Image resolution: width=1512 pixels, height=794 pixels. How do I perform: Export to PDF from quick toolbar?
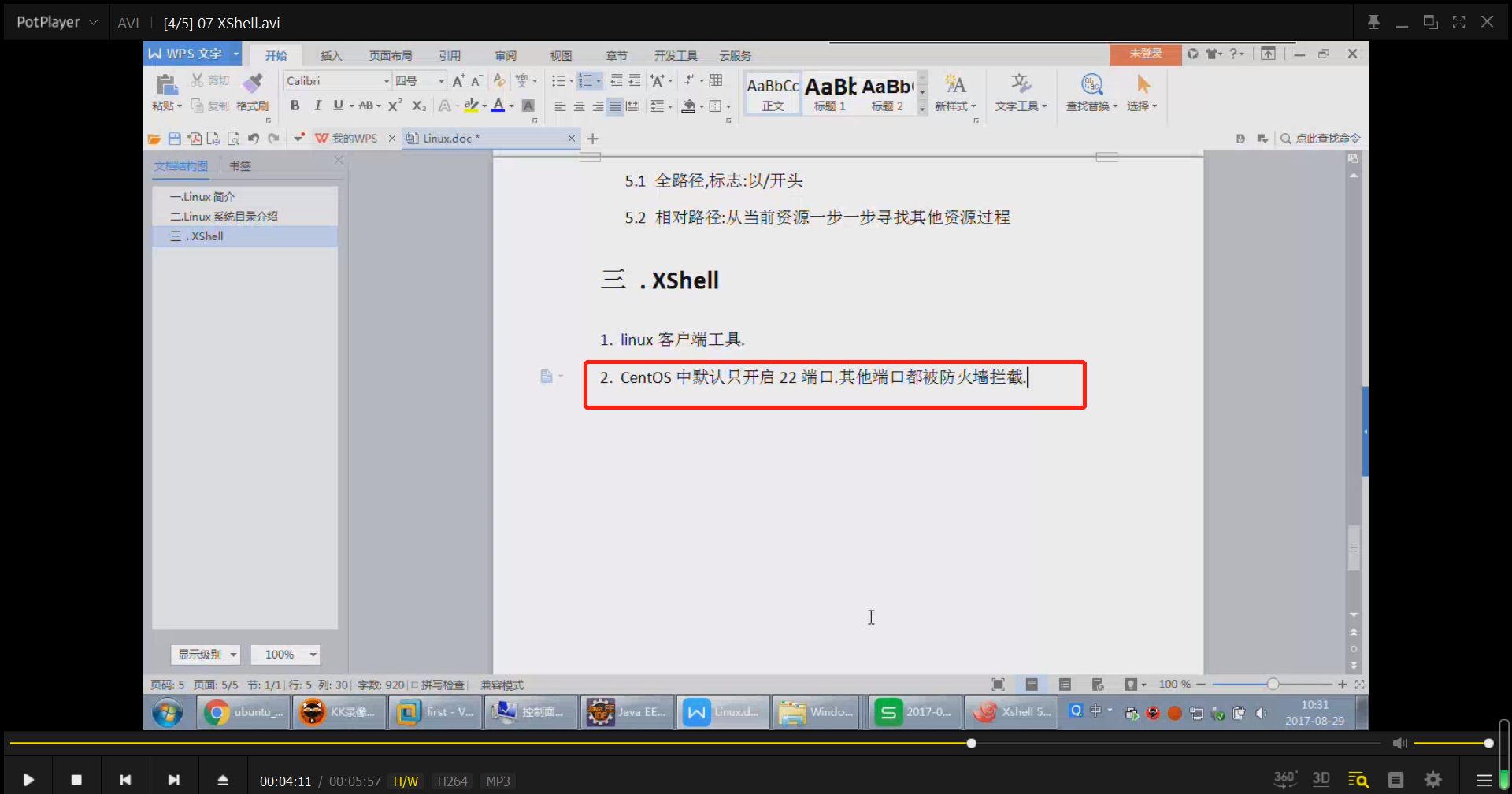[194, 139]
